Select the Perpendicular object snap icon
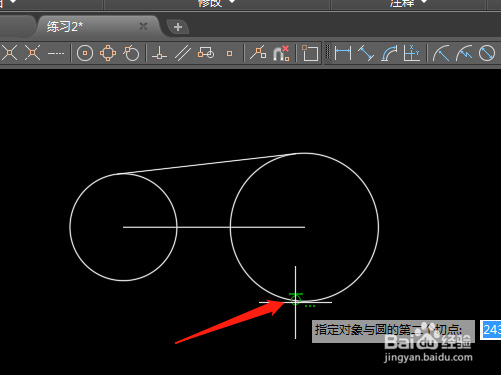This screenshot has width=501, height=375. pyautogui.click(x=159, y=53)
